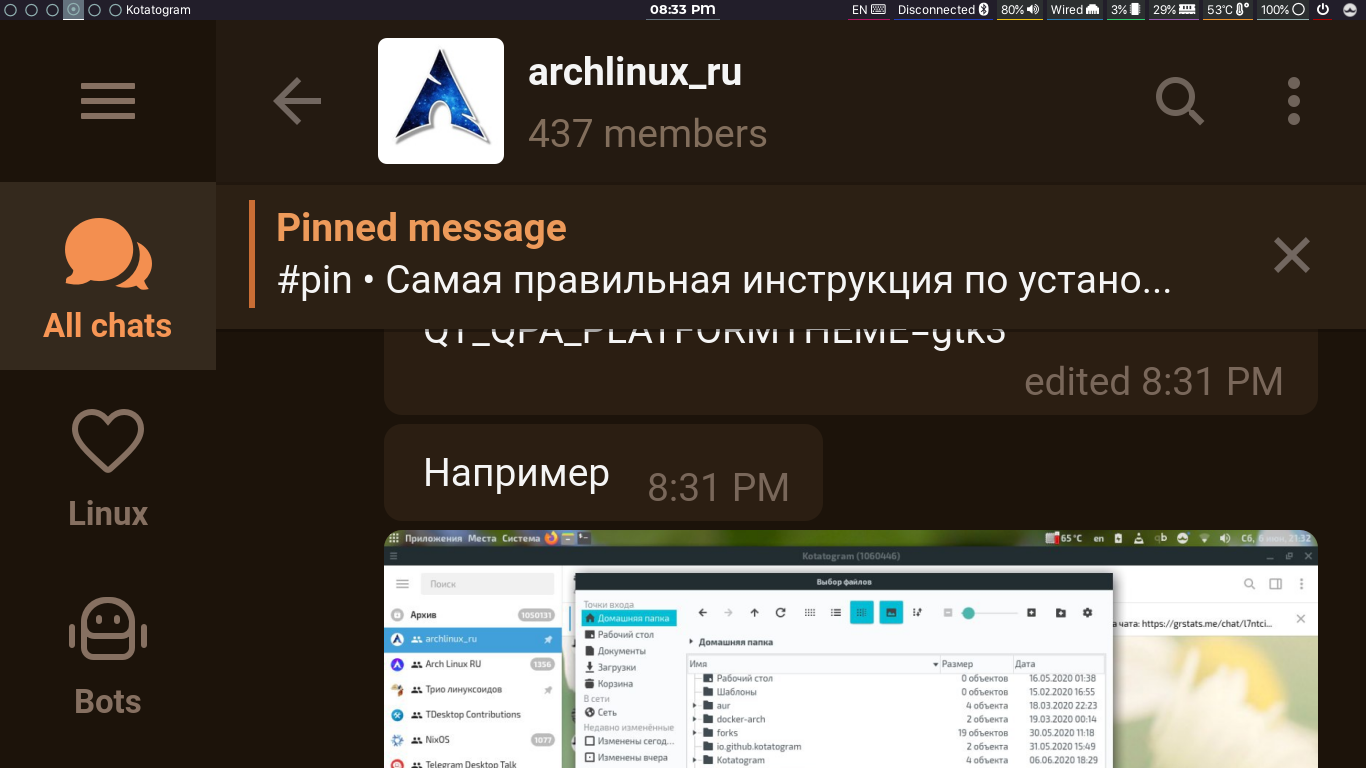Open the 80% volume indicator
The height and width of the screenshot is (768, 1366).
pos(1020,10)
